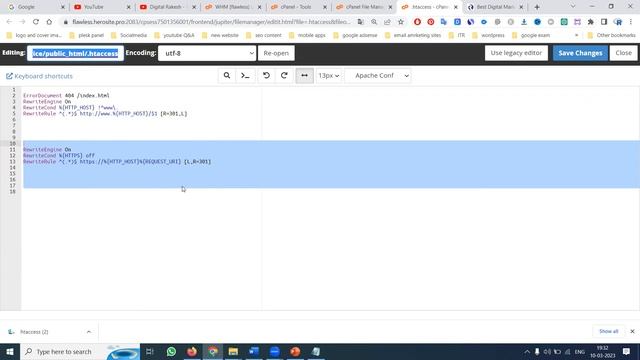
Task: Open the tab search chevron
Action: pos(573,7)
